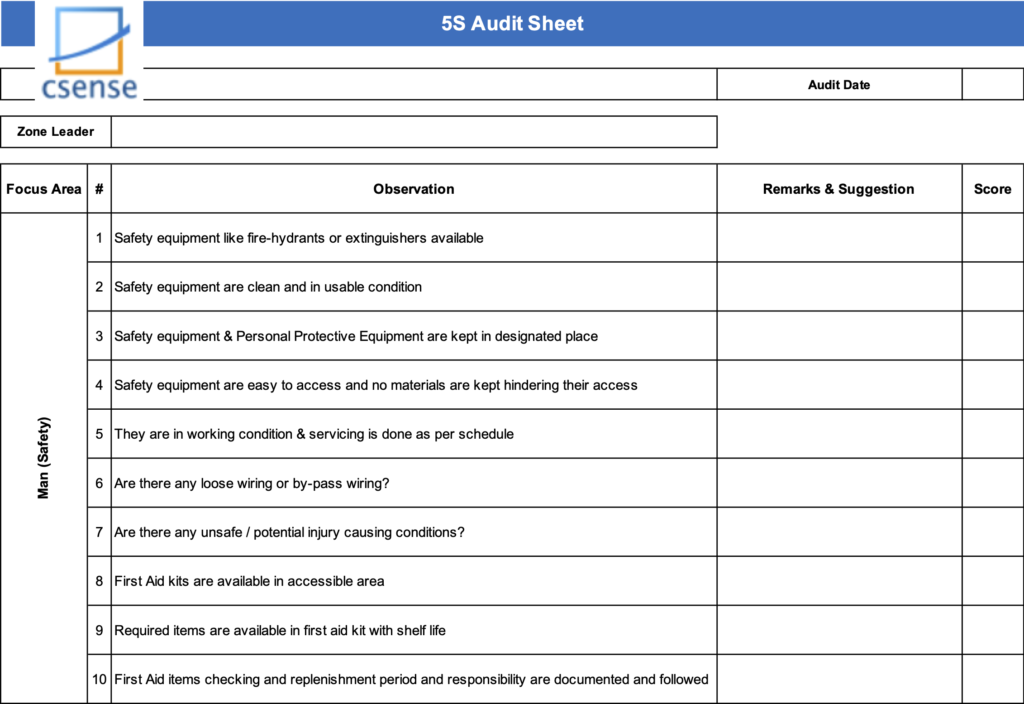Click the empty Zone Leader name field
Screen dimensions: 1024x704
pyautogui.click(x=413, y=132)
